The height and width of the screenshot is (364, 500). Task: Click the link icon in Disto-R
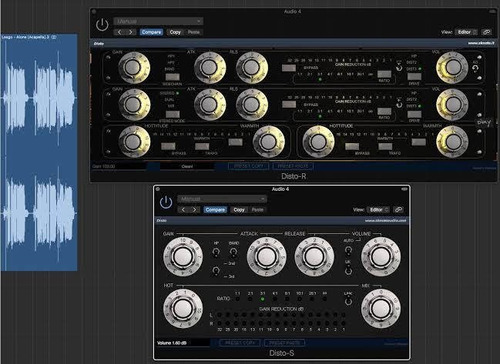pyautogui.click(x=487, y=32)
